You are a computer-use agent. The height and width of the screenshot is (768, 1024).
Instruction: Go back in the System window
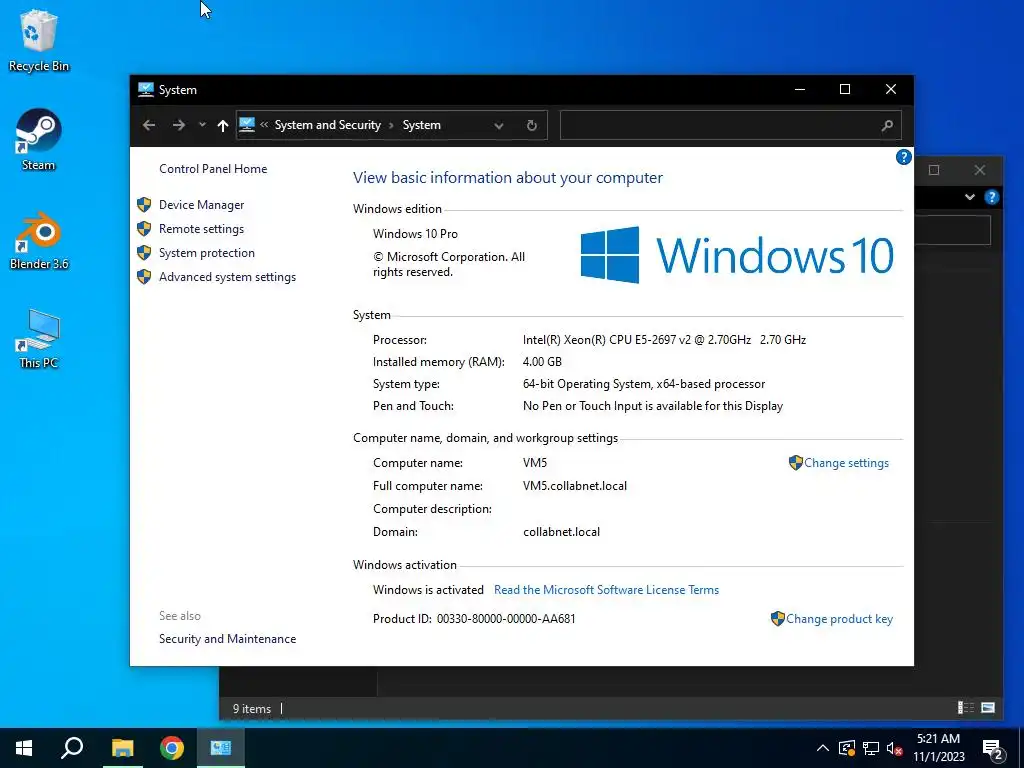pyautogui.click(x=149, y=125)
